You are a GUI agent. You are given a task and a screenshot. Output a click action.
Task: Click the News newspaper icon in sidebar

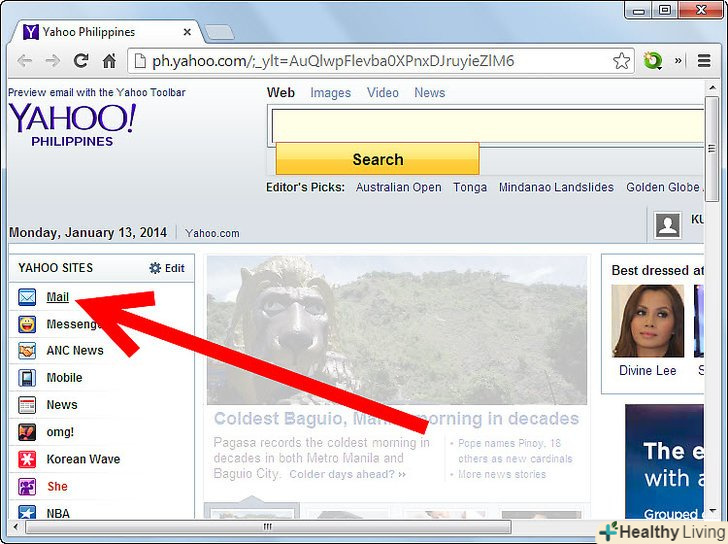[x=27, y=405]
